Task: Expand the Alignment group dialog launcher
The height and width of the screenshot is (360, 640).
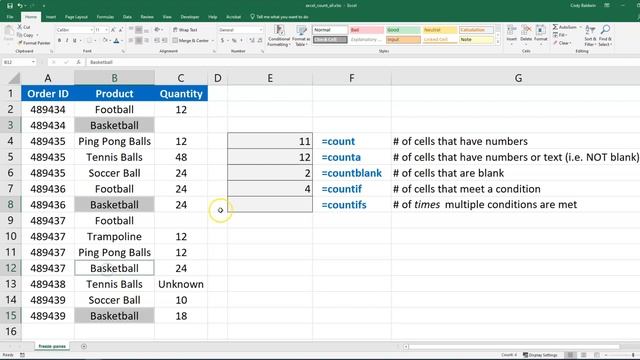Action: 213,51
